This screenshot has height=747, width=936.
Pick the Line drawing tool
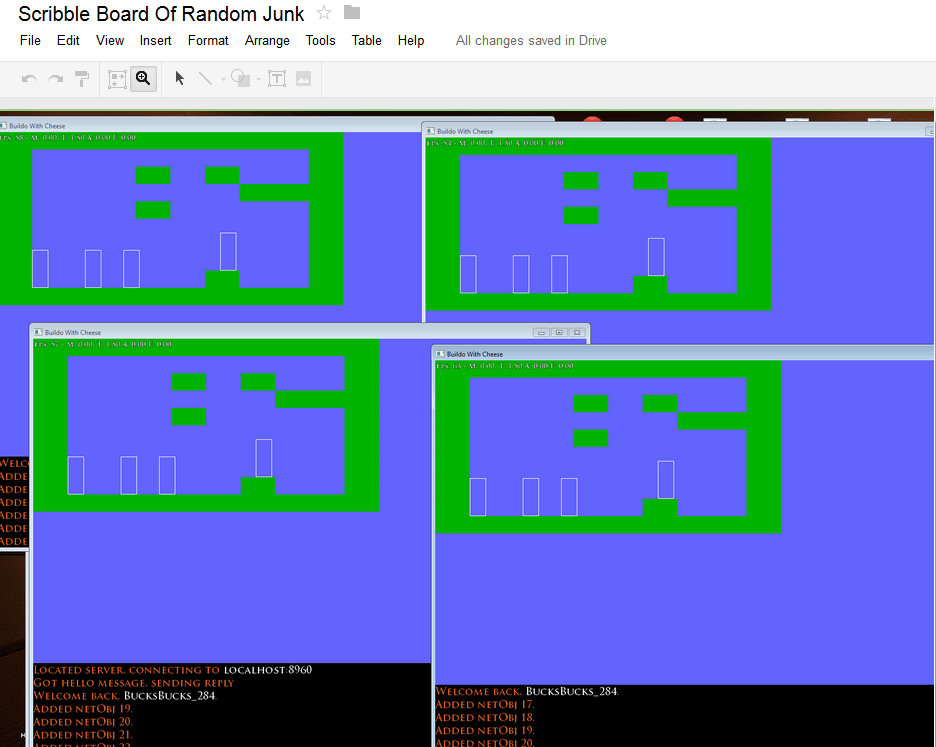(x=205, y=79)
